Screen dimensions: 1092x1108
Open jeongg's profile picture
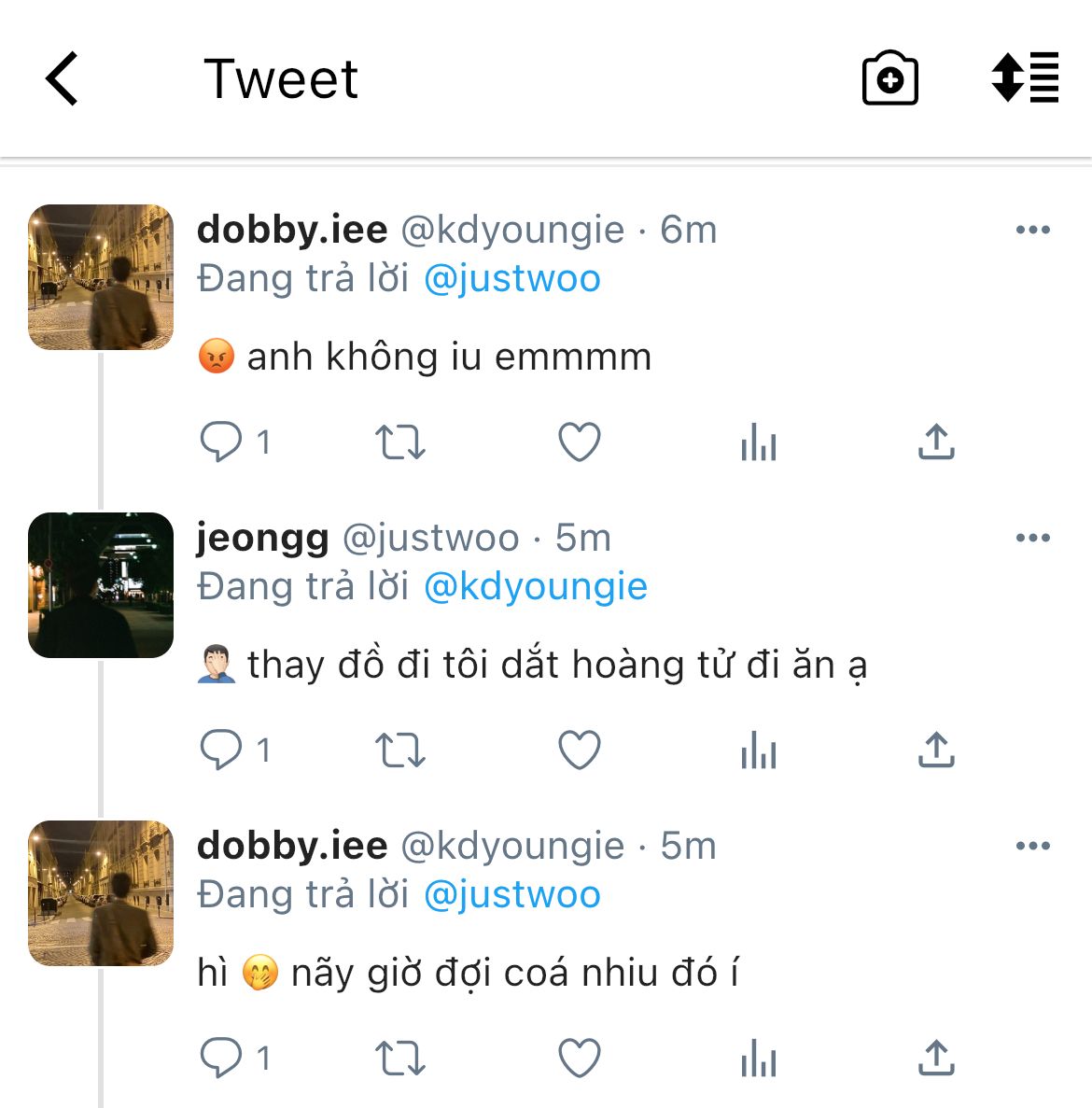tap(101, 585)
